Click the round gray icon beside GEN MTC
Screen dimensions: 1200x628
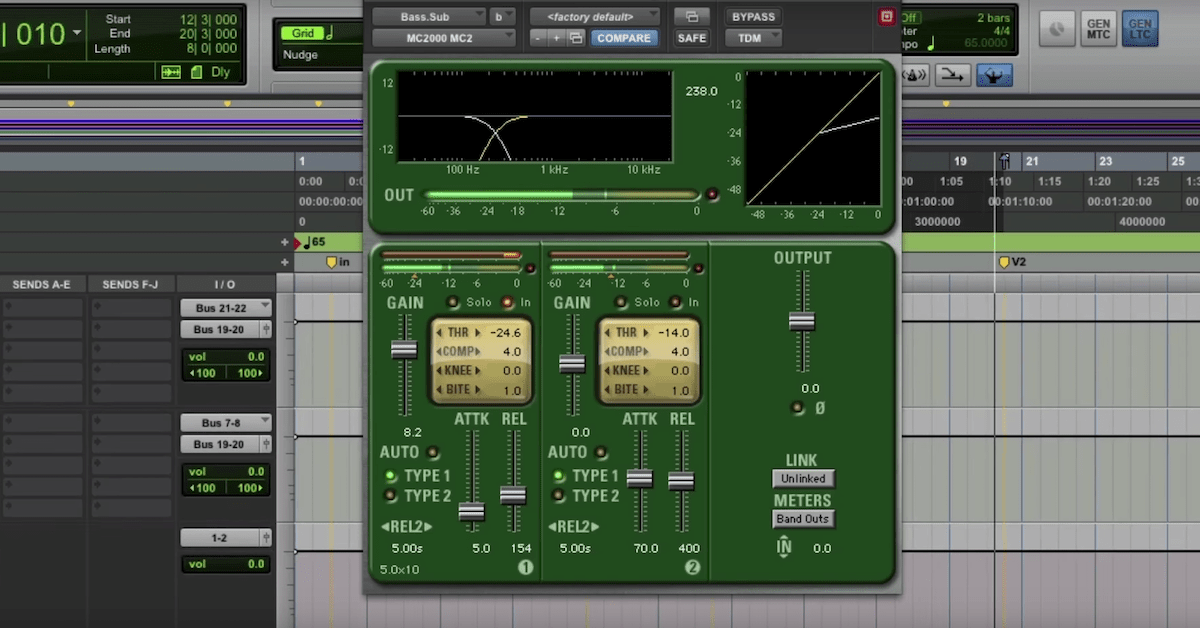pos(1057,30)
